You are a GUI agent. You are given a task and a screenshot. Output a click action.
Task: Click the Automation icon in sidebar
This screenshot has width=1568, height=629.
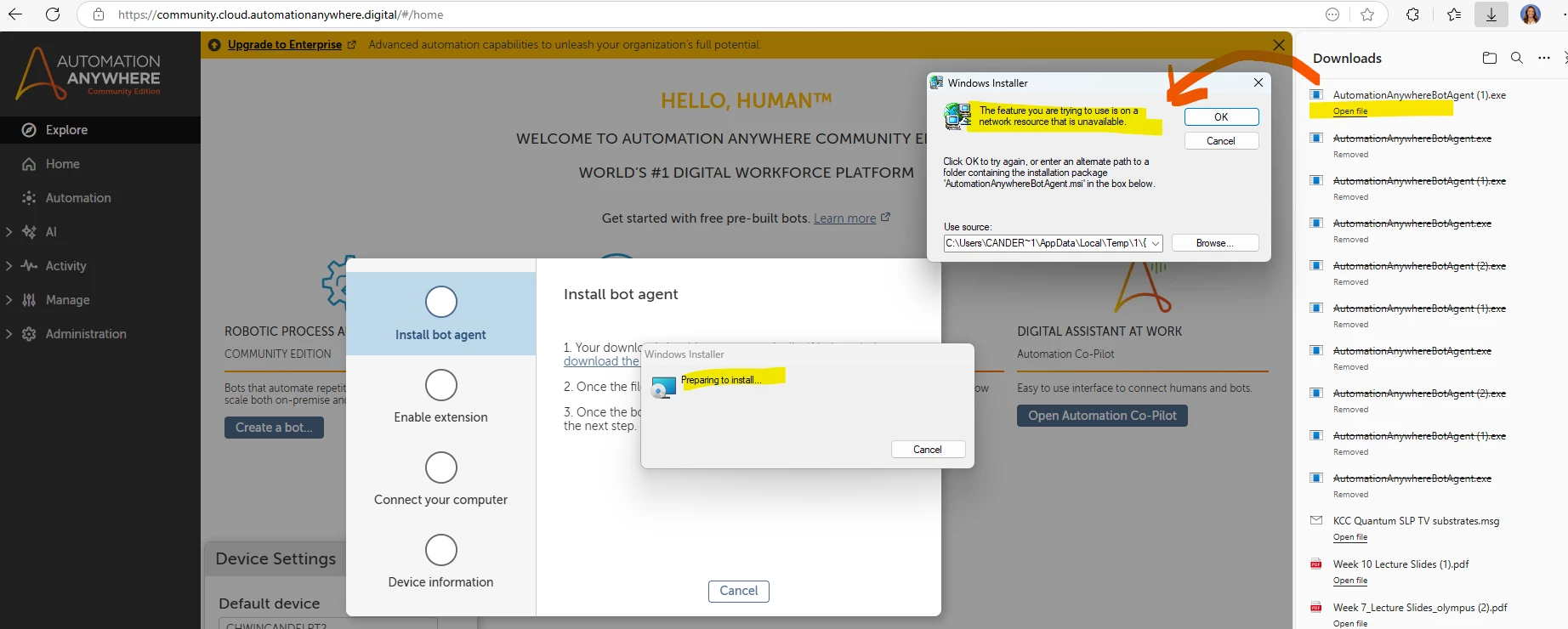pos(29,198)
